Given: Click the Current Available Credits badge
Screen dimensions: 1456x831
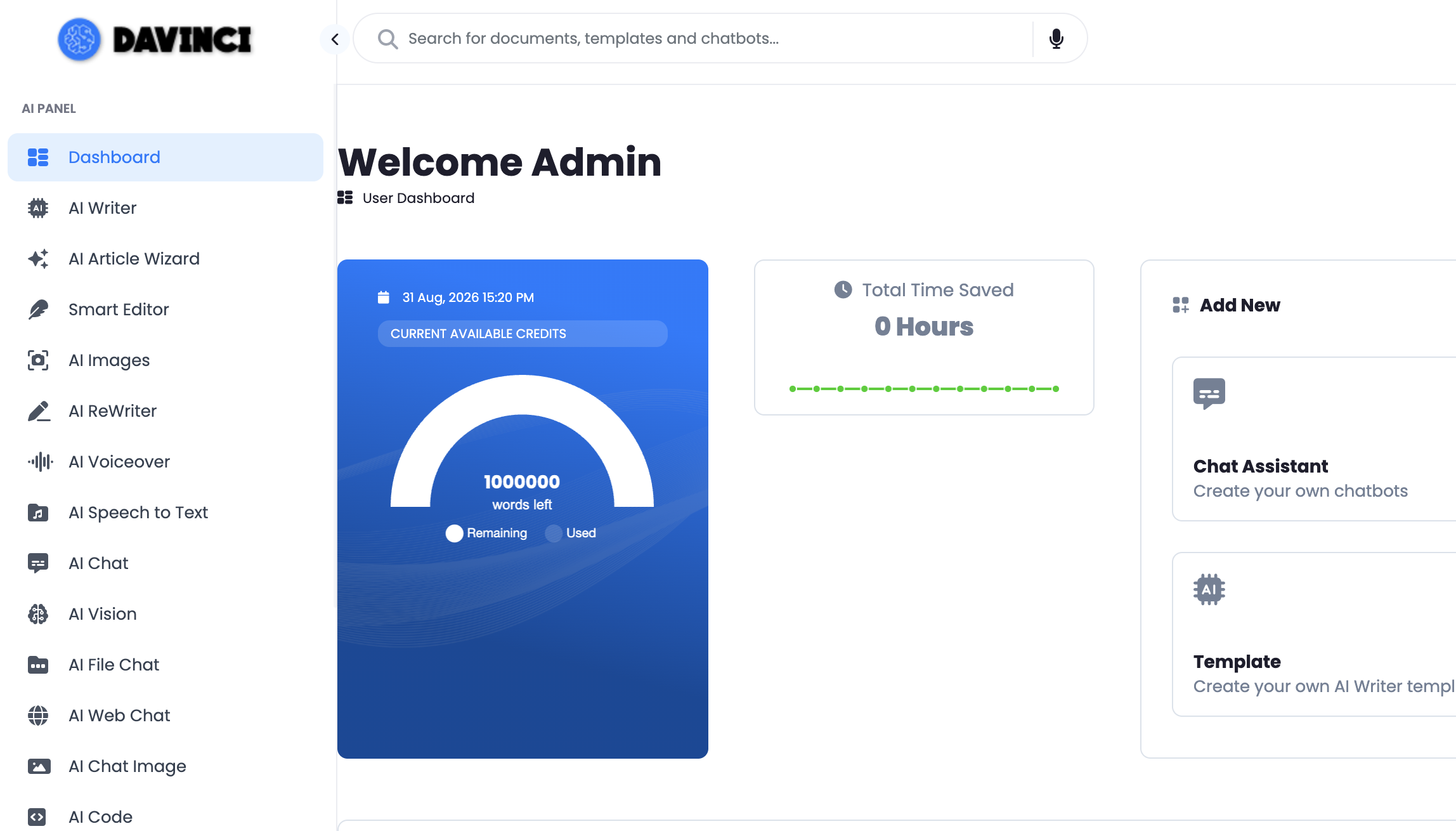Looking at the screenshot, I should pos(523,334).
